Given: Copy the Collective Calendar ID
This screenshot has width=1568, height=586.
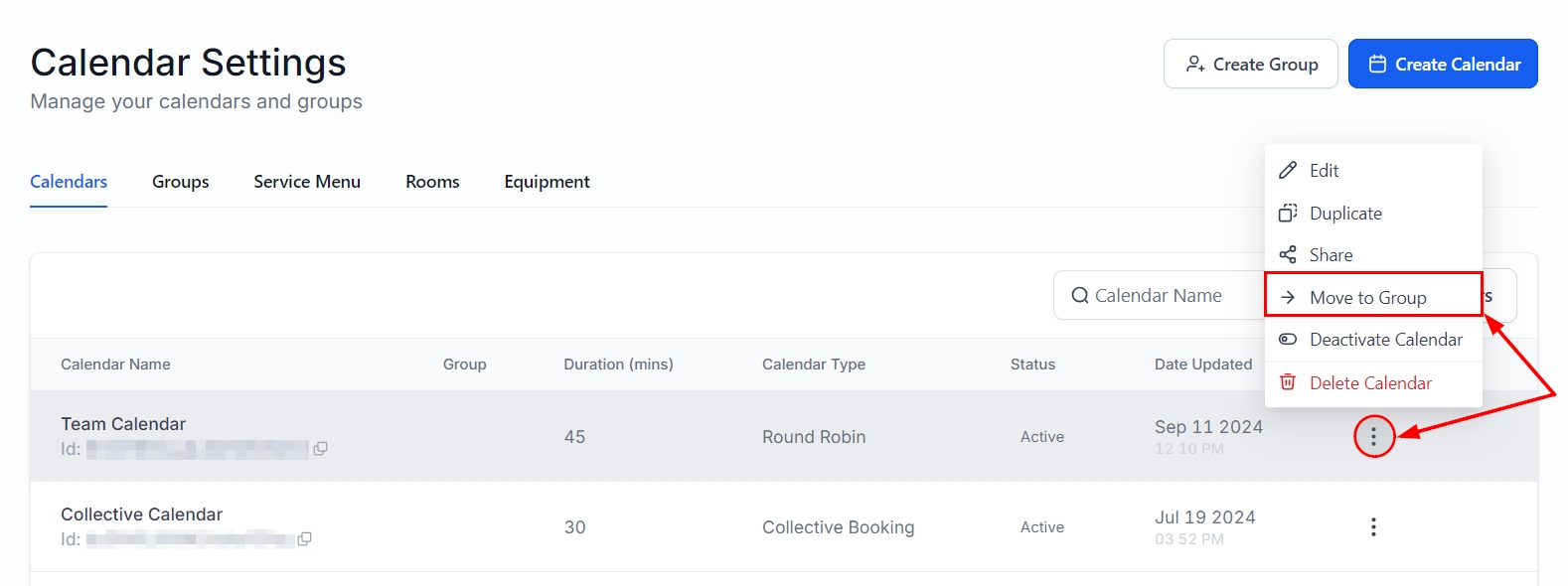Looking at the screenshot, I should point(305,539).
